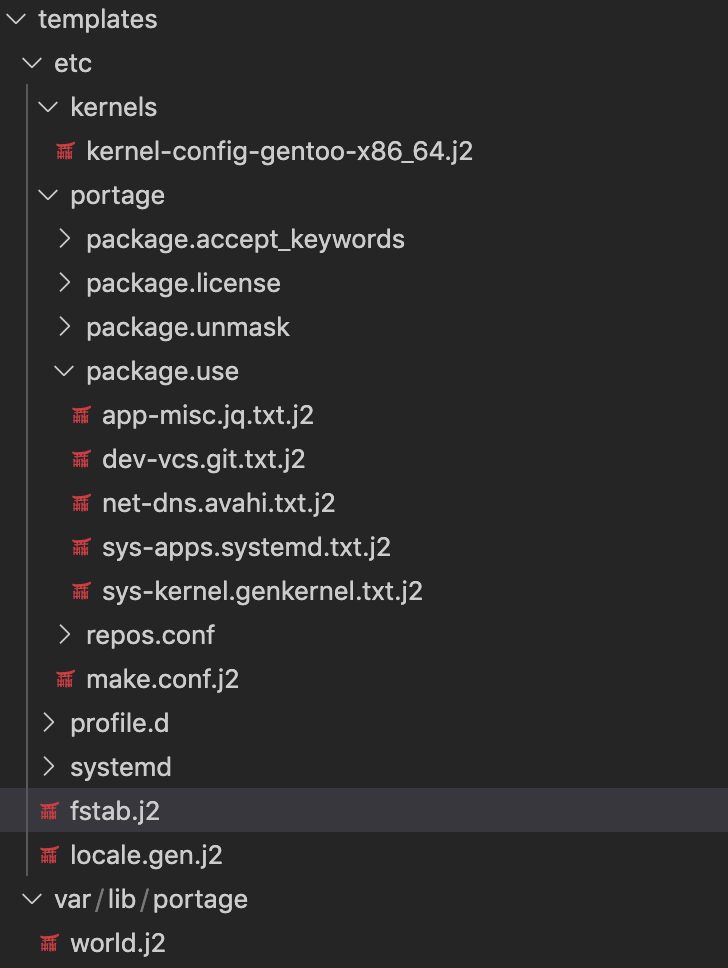Screen dimensions: 728x968
Task: Click the Jinja icon beside kernel-config-gentoo-x86_64.j2
Action: tap(65, 151)
